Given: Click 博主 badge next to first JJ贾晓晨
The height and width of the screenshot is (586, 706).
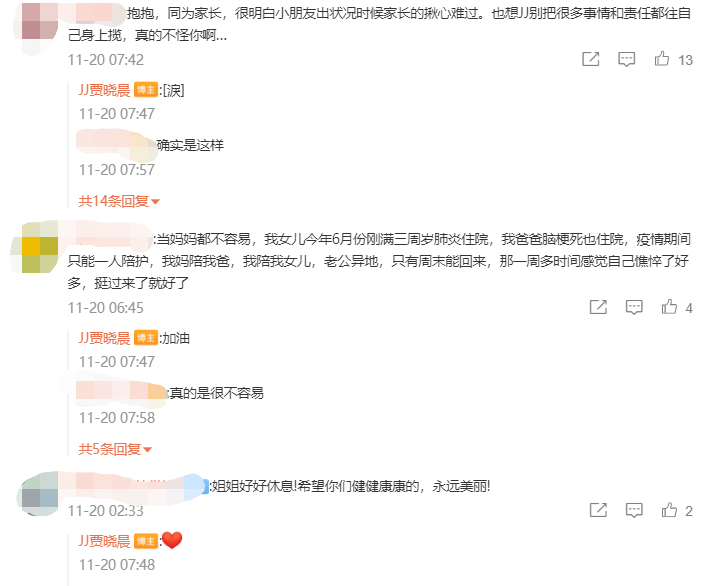Looking at the screenshot, I should [145, 90].
